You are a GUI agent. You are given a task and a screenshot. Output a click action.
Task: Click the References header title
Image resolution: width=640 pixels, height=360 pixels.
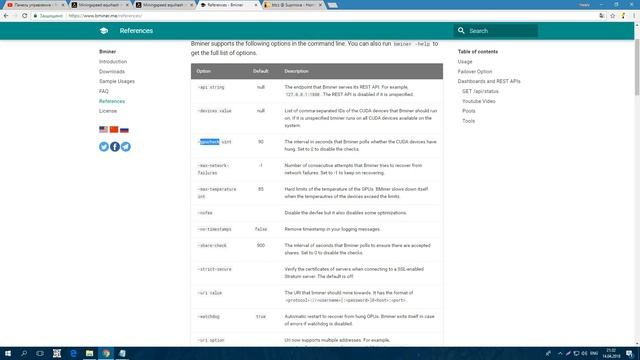coord(136,31)
